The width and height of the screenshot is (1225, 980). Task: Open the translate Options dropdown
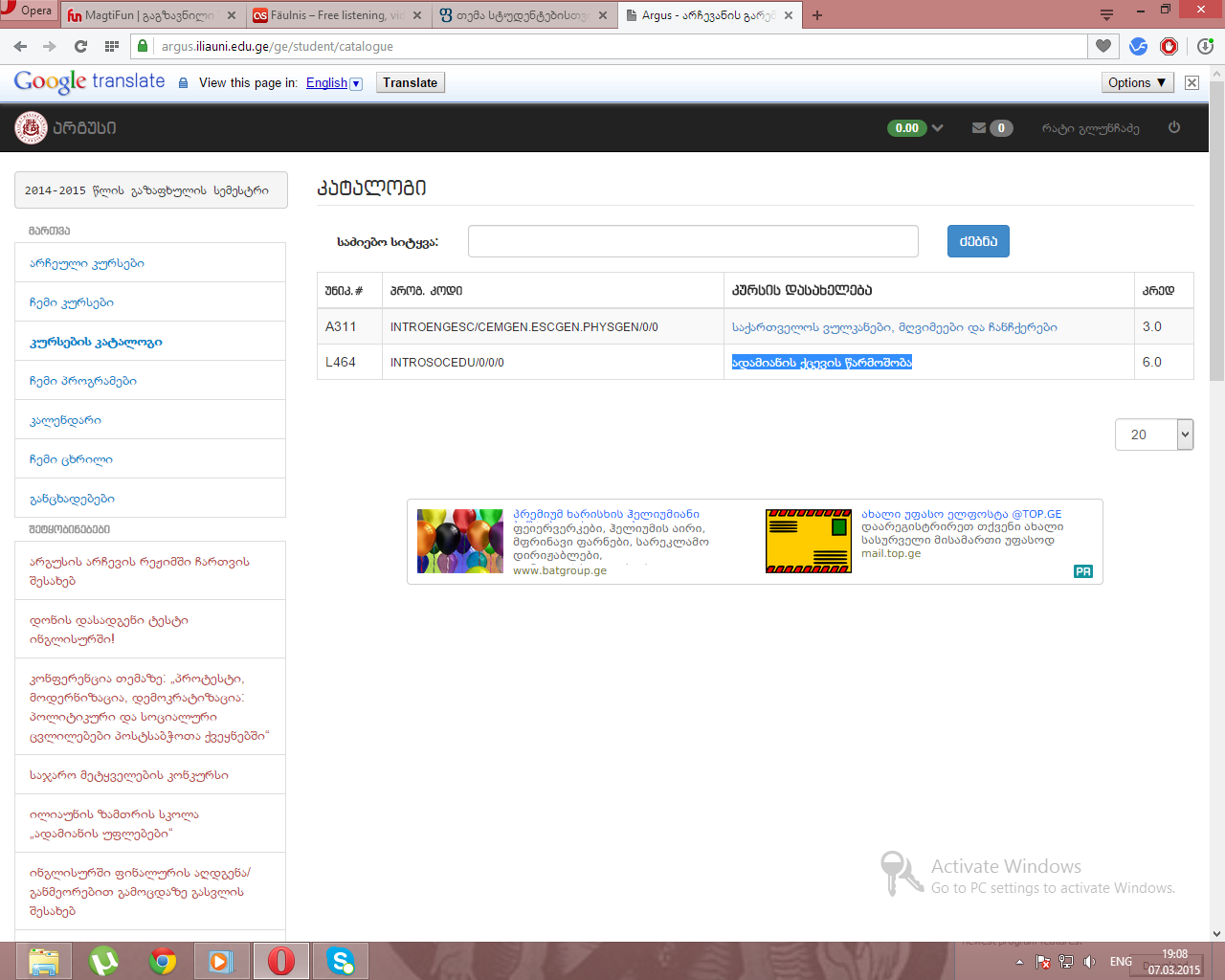(x=1138, y=83)
